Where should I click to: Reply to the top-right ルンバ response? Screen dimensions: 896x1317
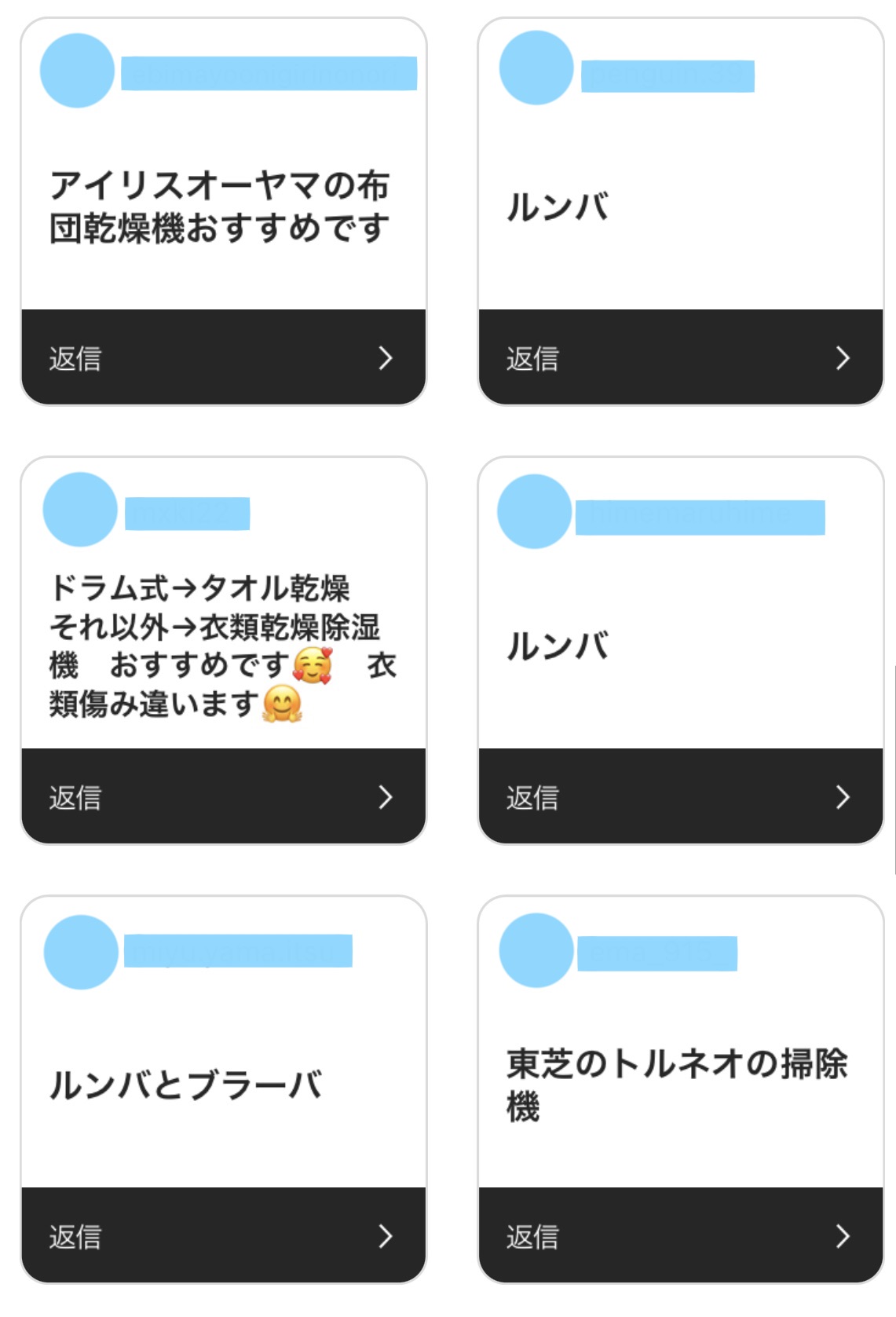(532, 359)
